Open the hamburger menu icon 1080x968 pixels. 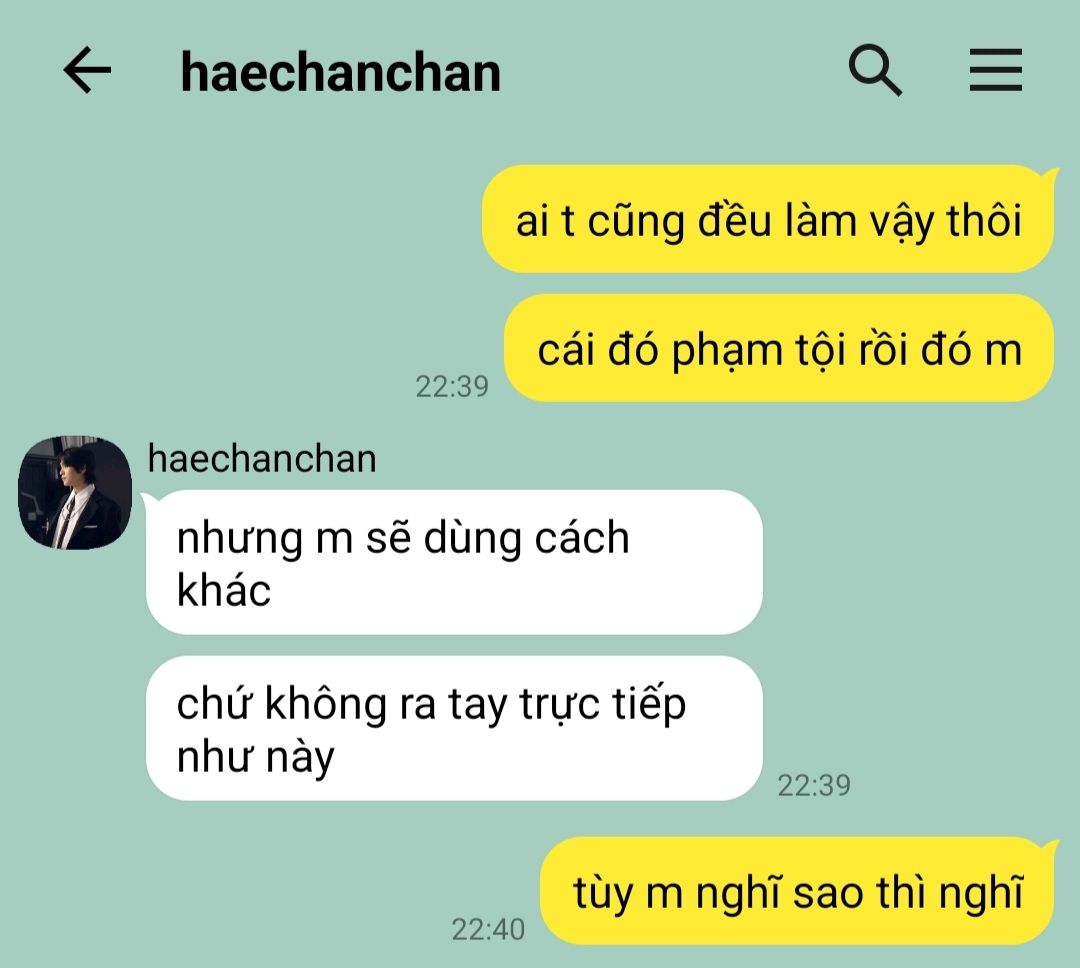(995, 70)
